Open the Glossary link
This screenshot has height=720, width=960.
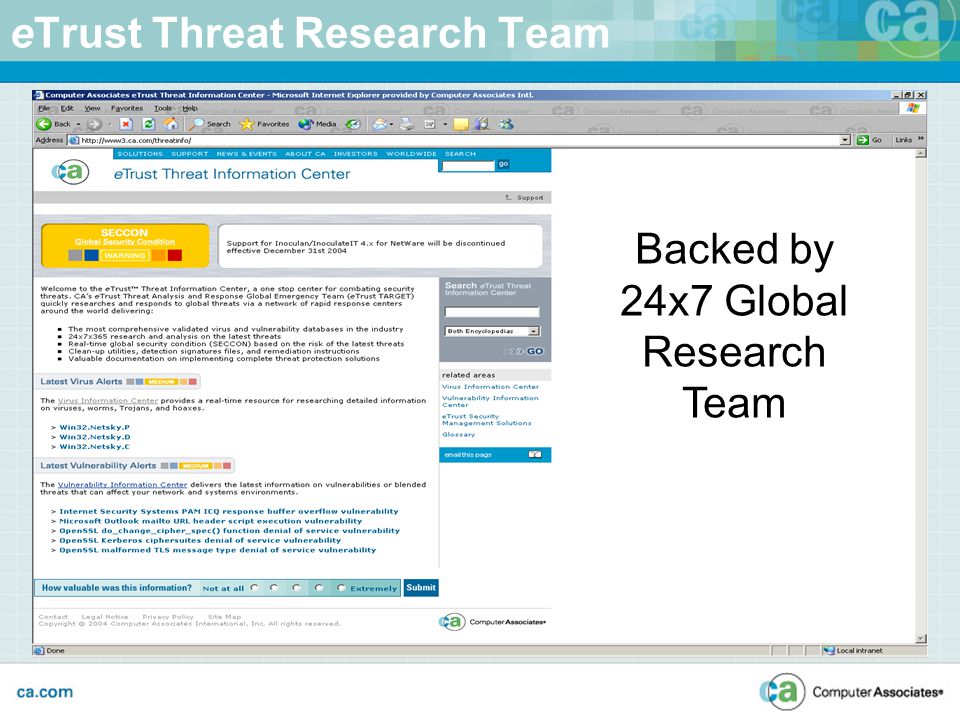459,435
